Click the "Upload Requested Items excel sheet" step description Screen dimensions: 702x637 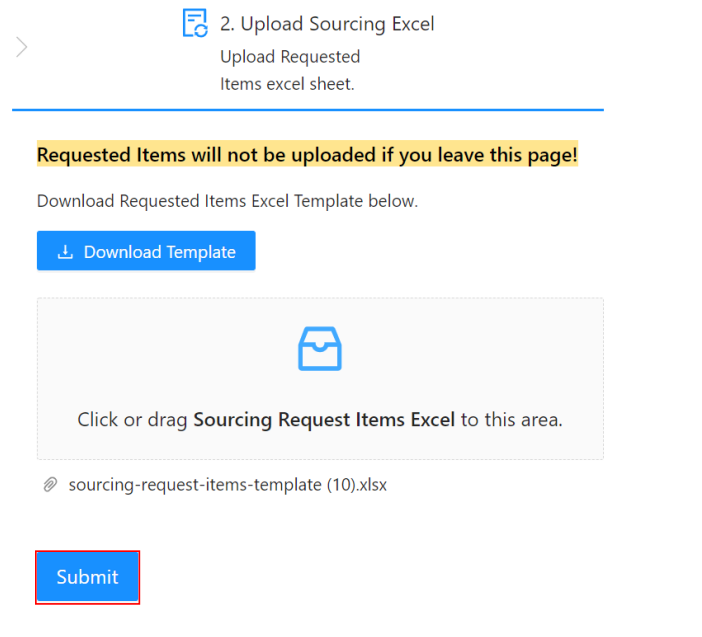click(x=290, y=70)
